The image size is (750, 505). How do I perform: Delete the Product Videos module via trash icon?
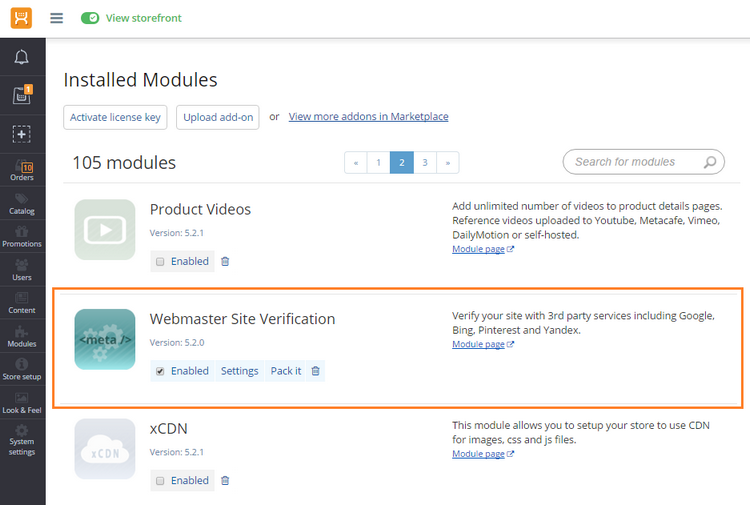click(x=225, y=261)
